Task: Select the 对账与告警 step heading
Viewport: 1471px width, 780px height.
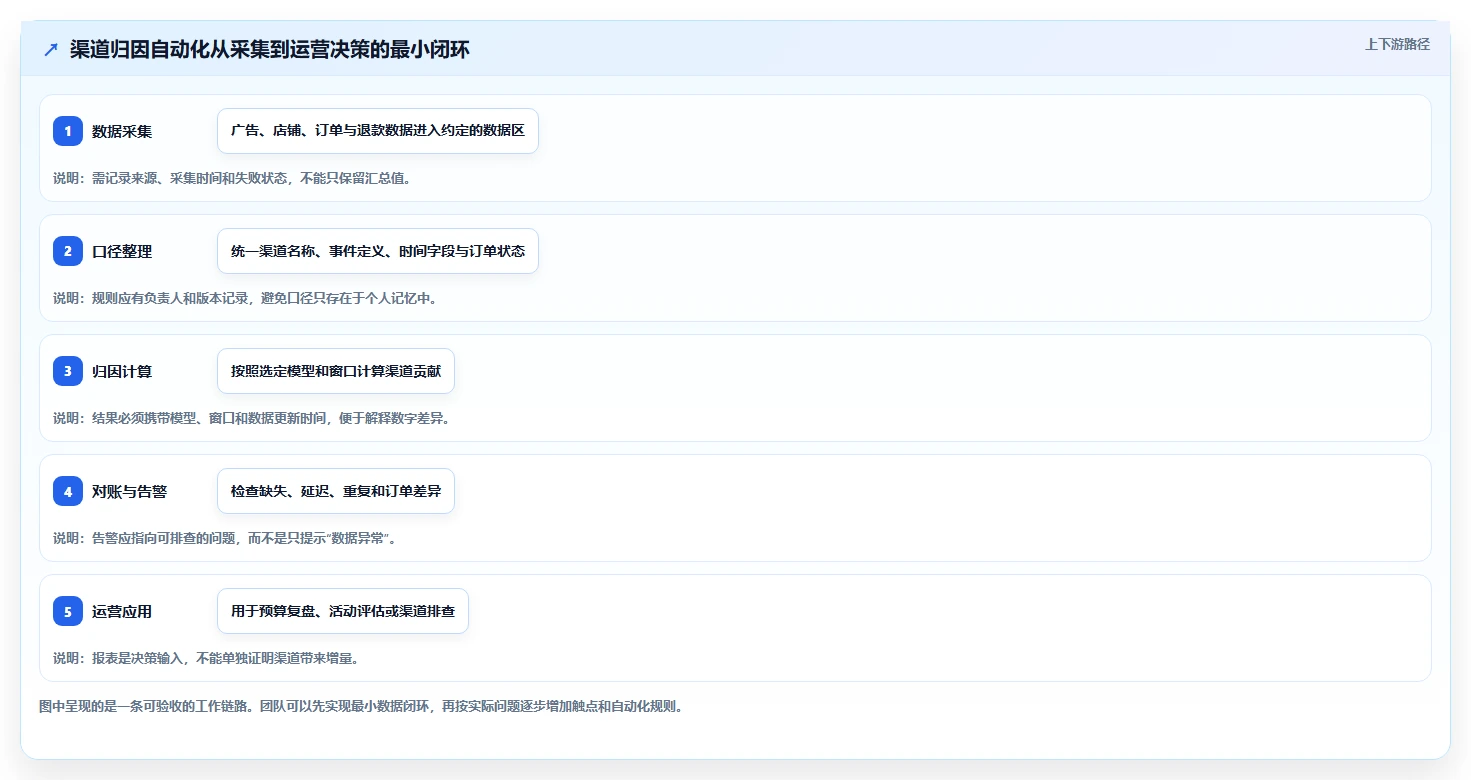Action: point(129,491)
